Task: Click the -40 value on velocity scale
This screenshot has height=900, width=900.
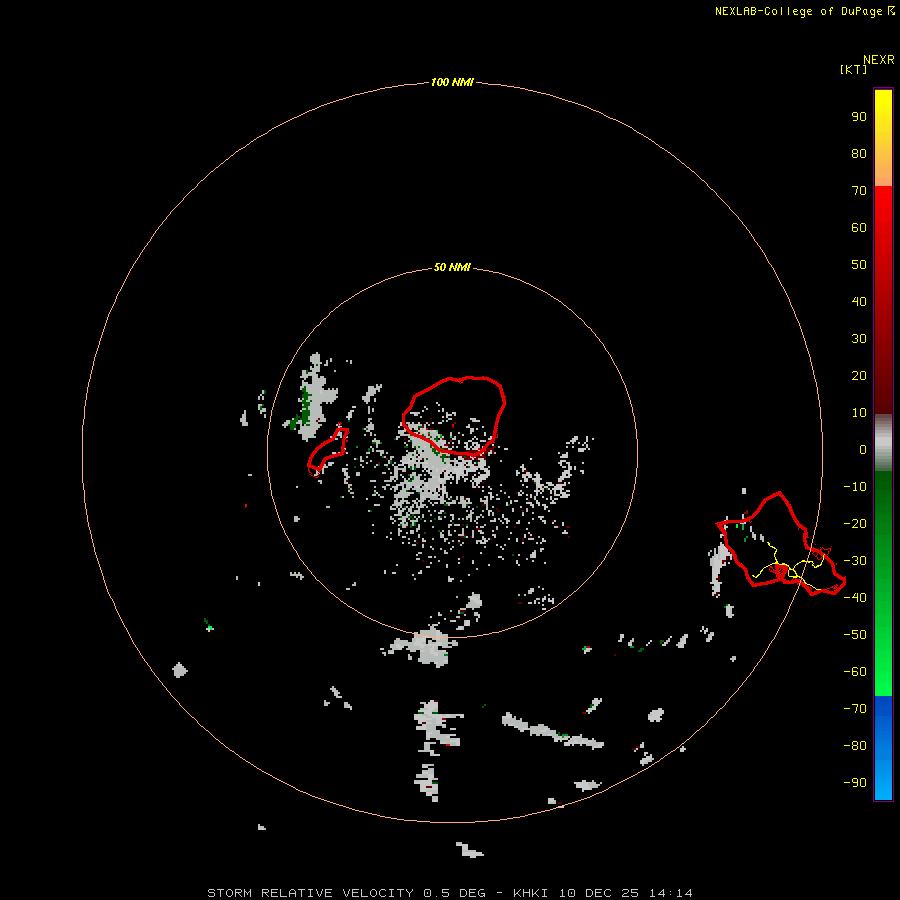Action: pyautogui.click(x=855, y=598)
